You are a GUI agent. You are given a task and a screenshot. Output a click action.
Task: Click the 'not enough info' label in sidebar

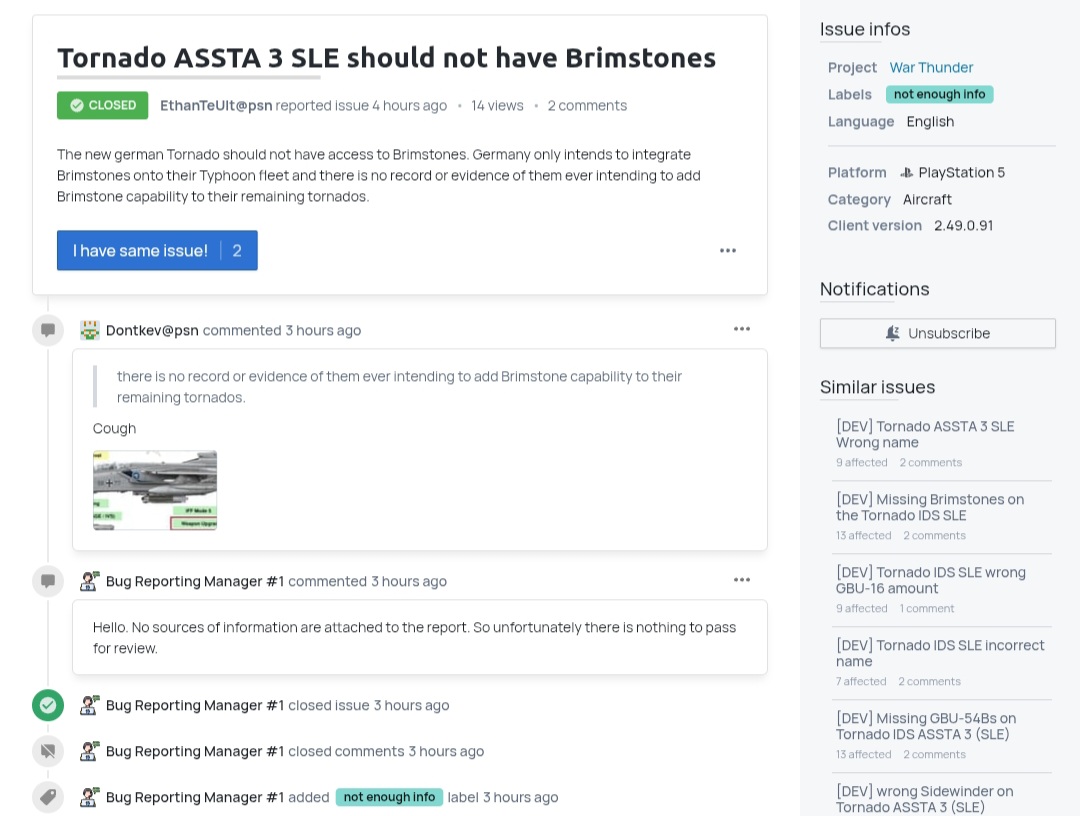939,94
